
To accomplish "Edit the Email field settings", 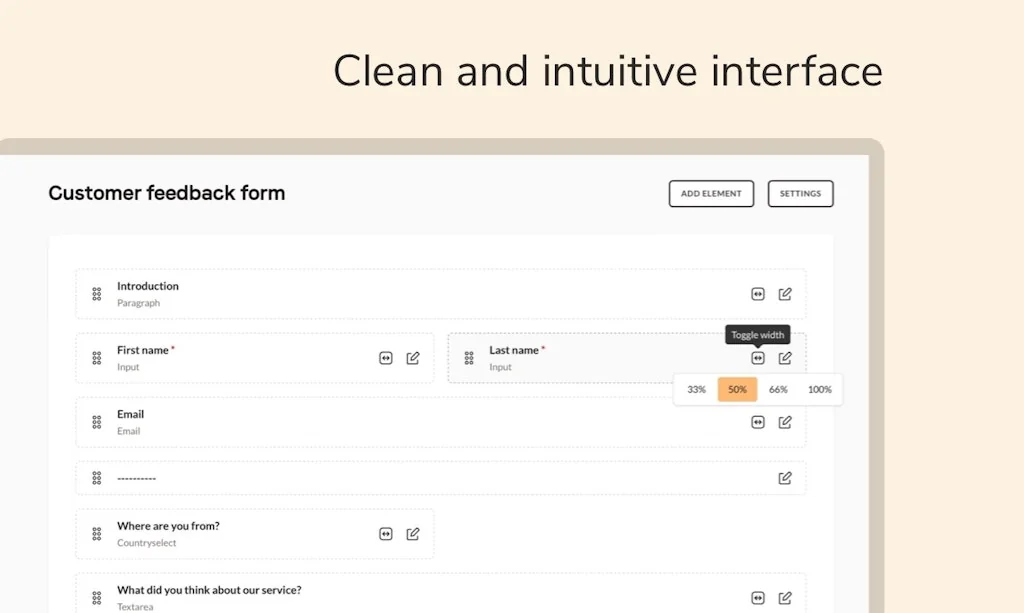I will pyautogui.click(x=785, y=422).
